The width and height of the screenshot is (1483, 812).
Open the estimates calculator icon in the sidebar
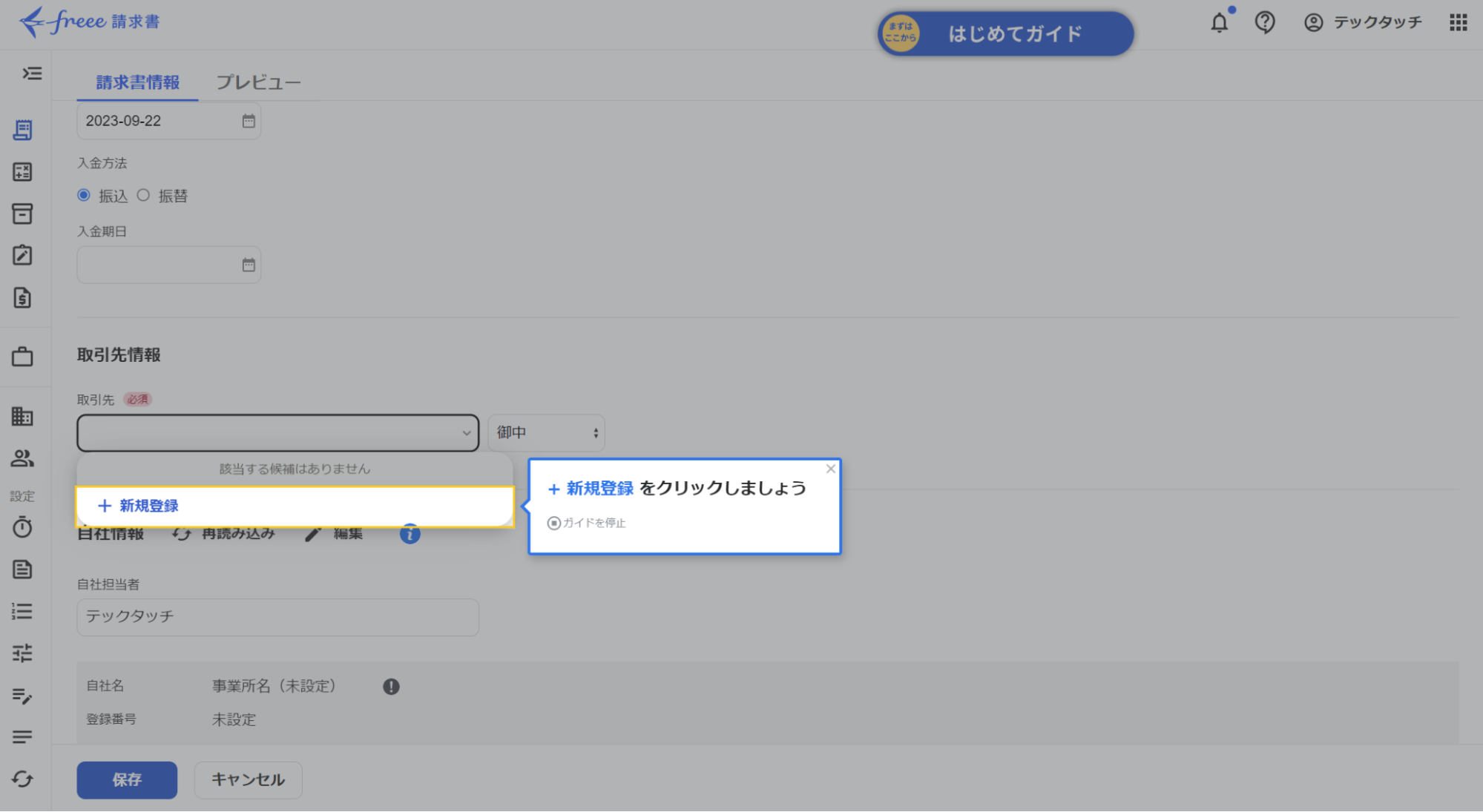tap(22, 171)
